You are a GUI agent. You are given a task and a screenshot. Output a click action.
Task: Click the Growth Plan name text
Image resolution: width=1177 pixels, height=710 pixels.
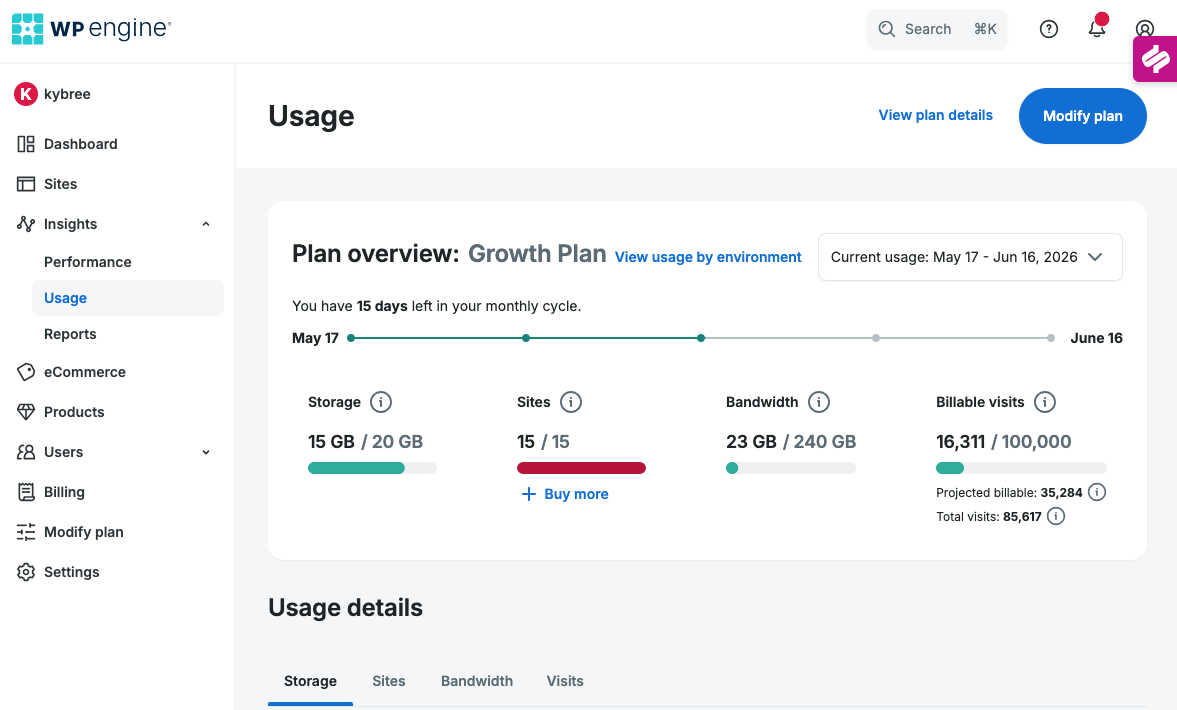point(537,254)
